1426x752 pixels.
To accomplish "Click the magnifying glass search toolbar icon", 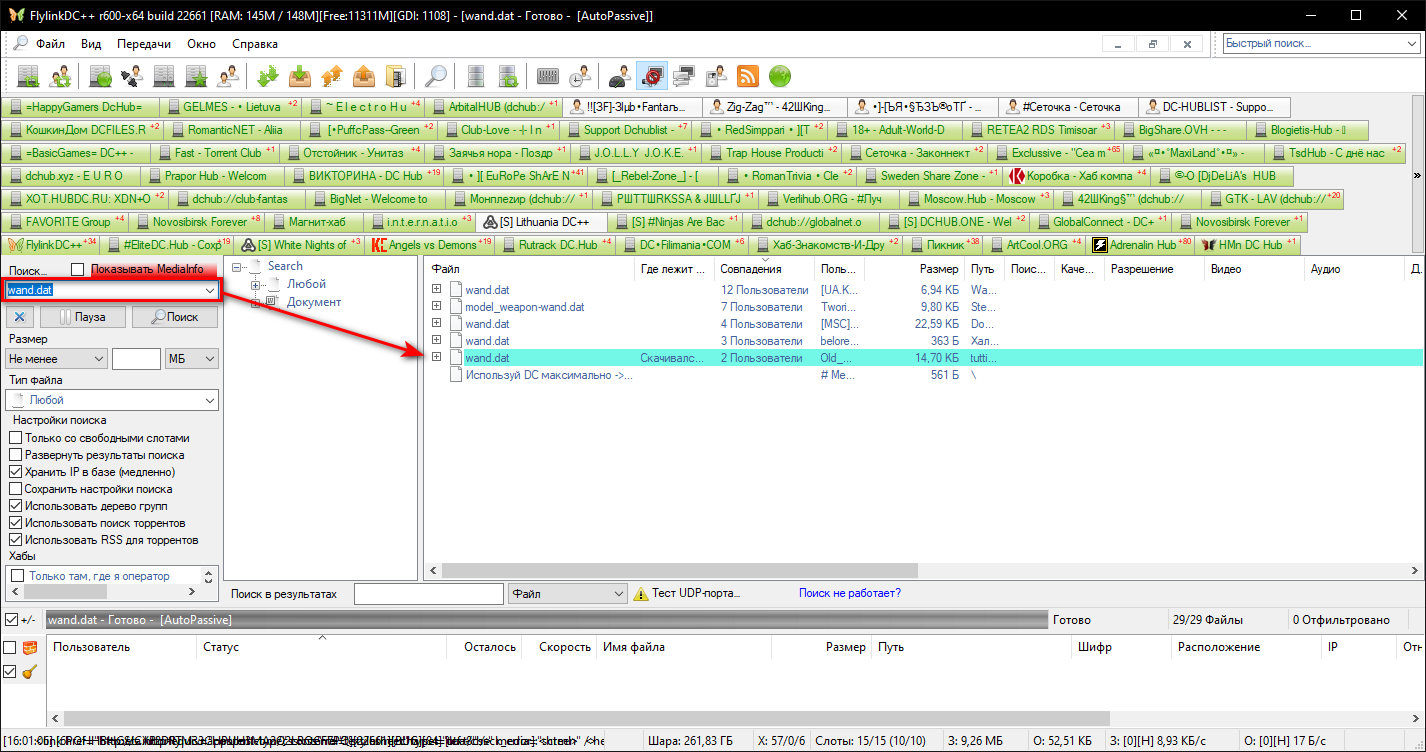I will point(436,76).
